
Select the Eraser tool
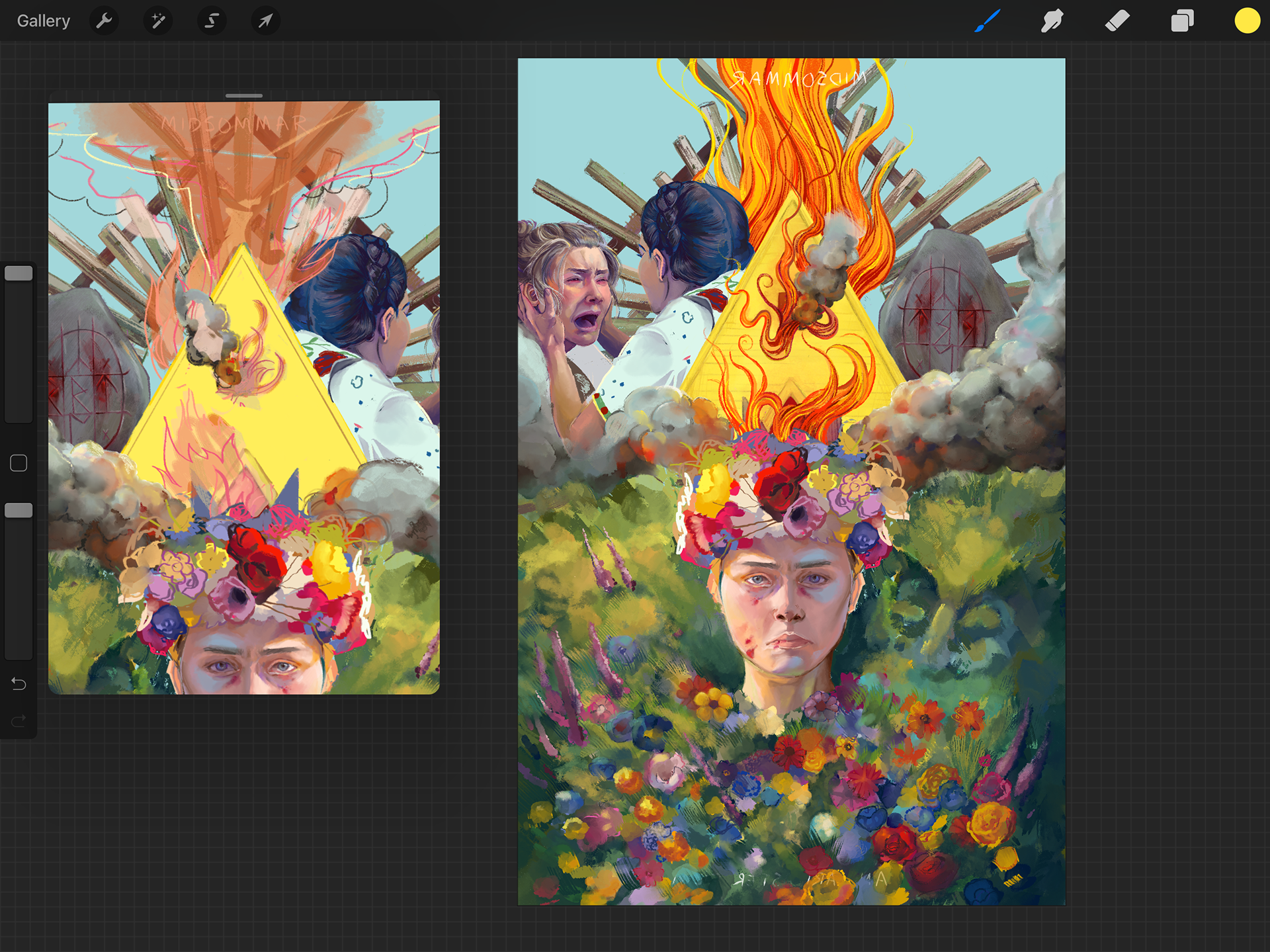1117,21
